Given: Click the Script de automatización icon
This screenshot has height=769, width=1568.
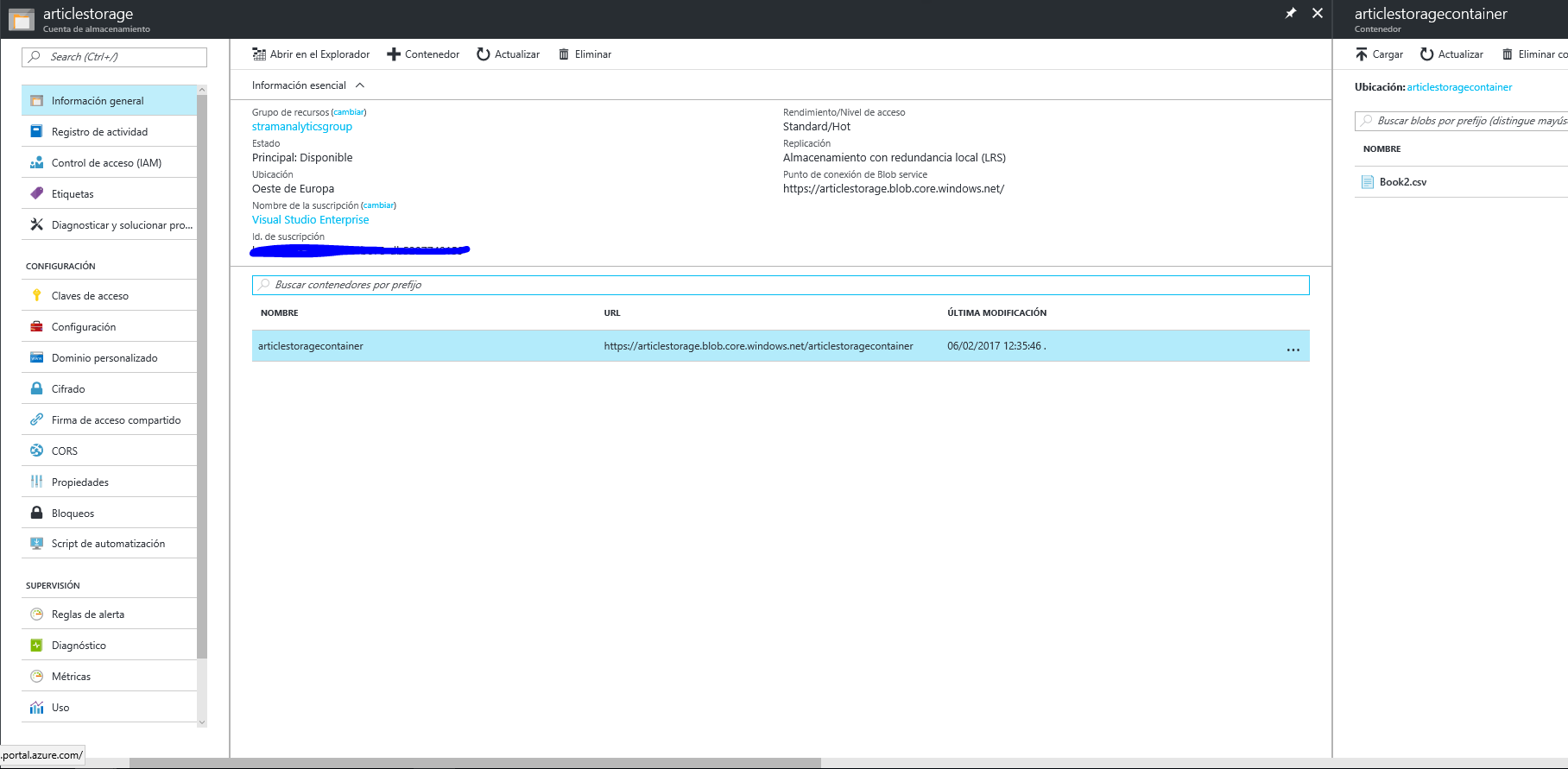Looking at the screenshot, I should coord(36,544).
